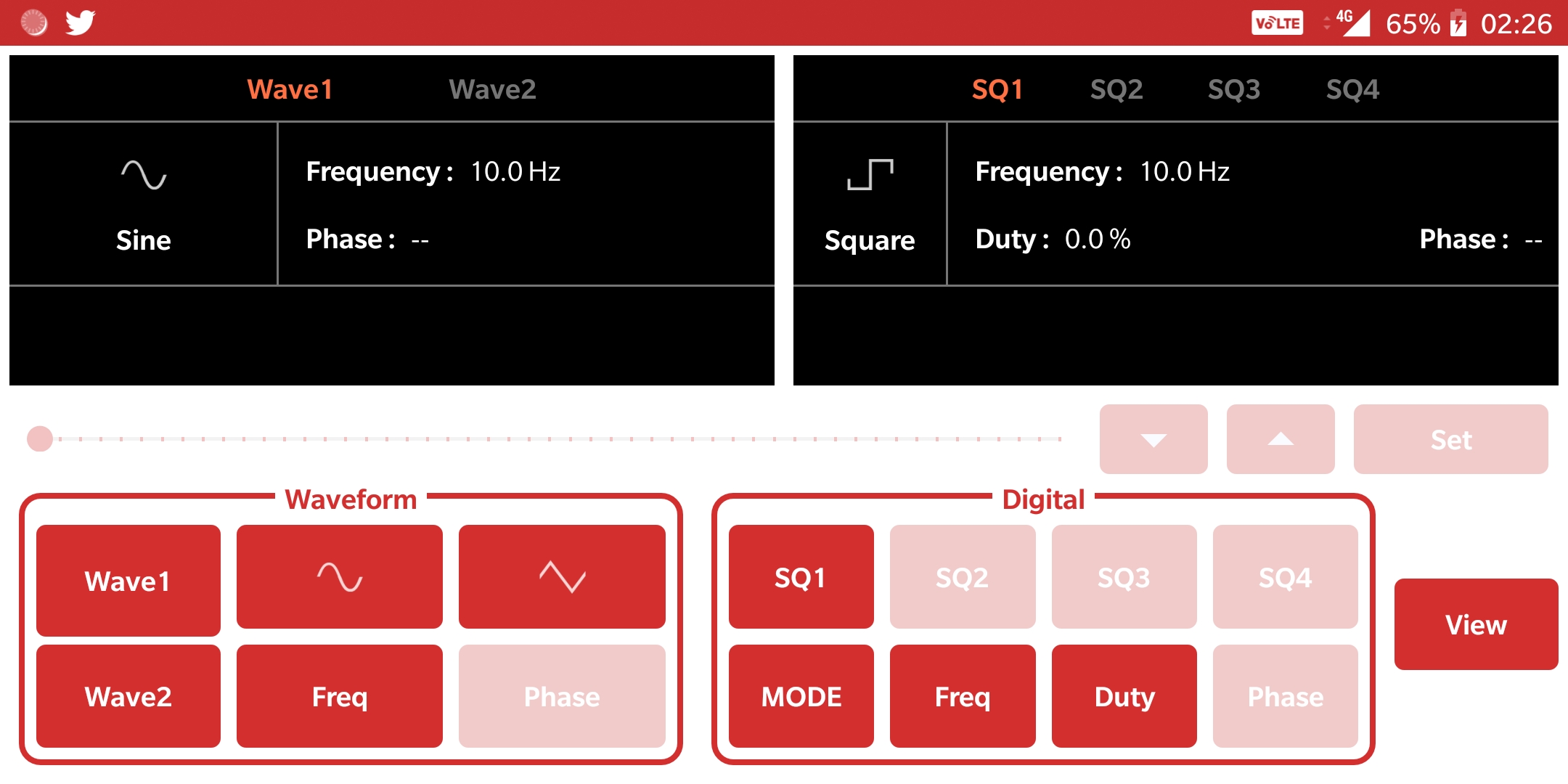The height and width of the screenshot is (784, 1568).
Task: Tap Wave1 frequency value 10.0 Hz
Action: click(x=515, y=172)
